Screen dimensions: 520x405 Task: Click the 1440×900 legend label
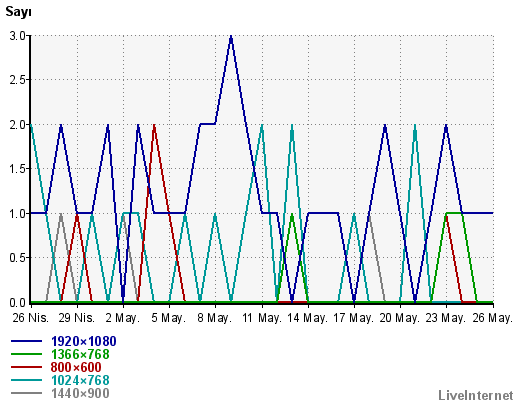click(80, 393)
